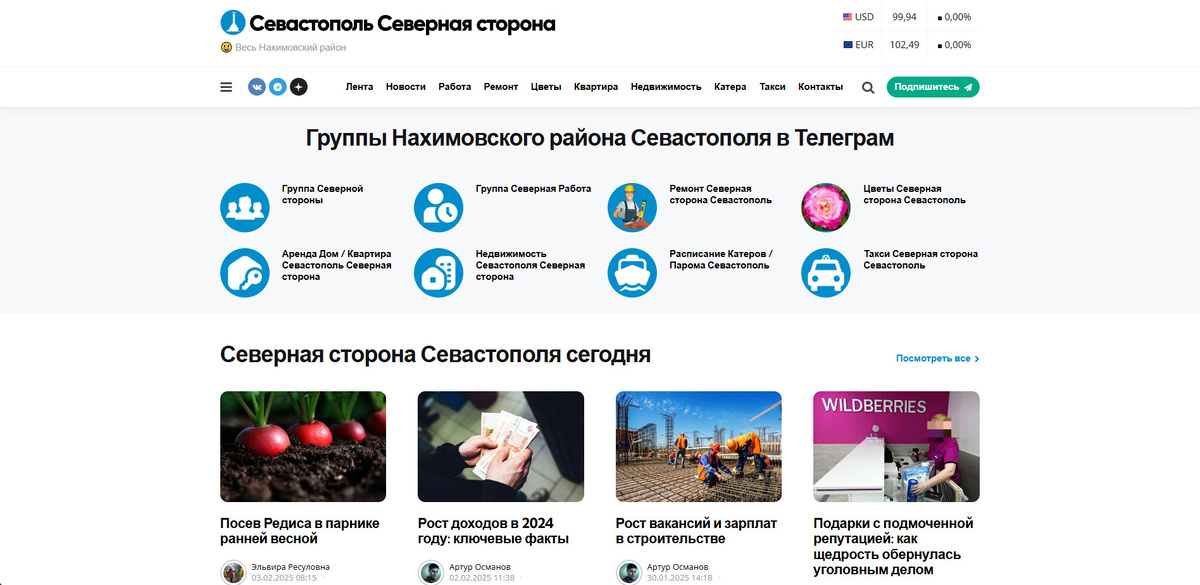Expand the hamburger navigation menu
1200x585 pixels.
click(x=225, y=87)
